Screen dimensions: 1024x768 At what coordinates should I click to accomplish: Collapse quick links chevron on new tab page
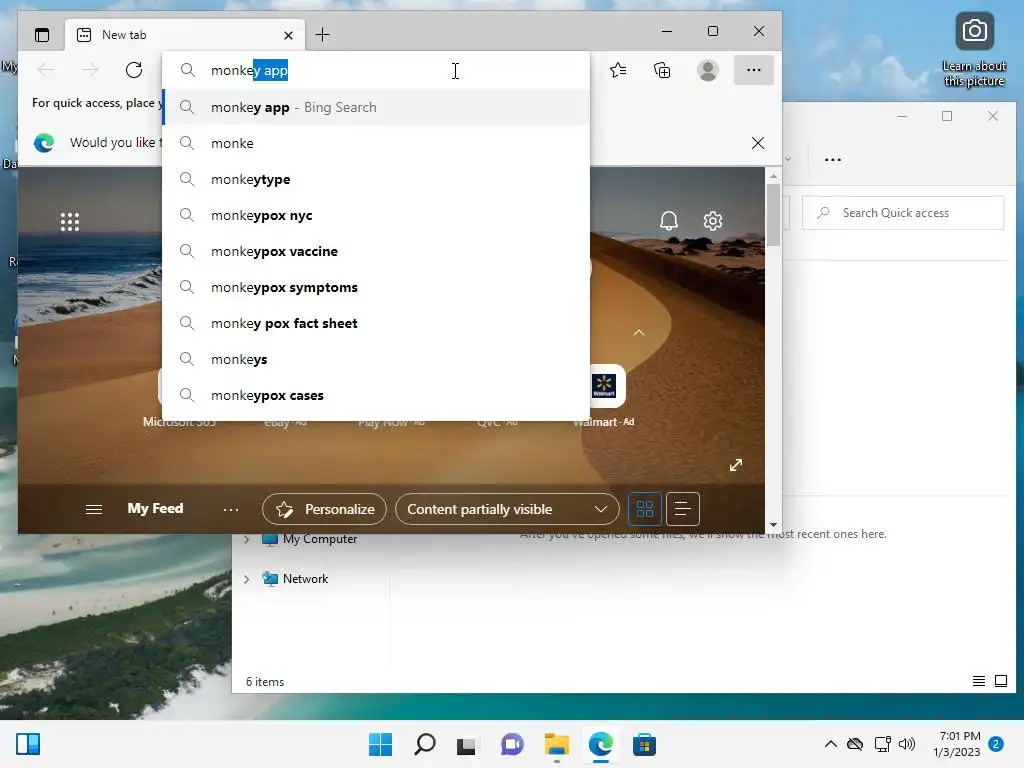639,332
